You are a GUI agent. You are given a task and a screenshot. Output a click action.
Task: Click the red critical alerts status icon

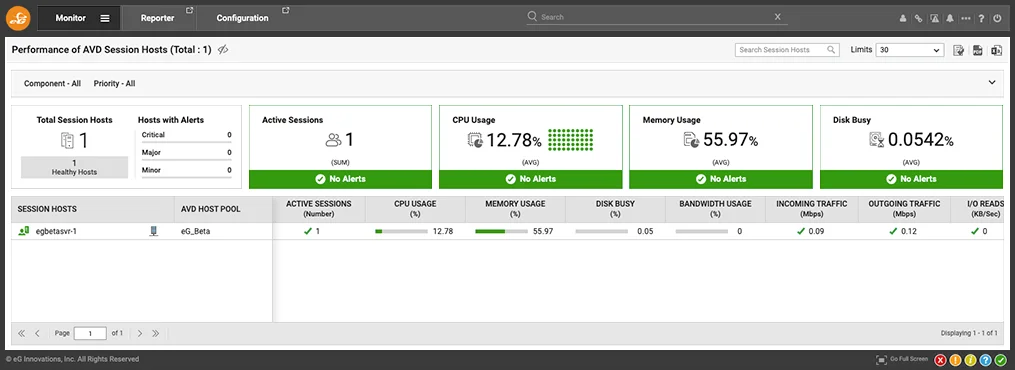click(940, 360)
